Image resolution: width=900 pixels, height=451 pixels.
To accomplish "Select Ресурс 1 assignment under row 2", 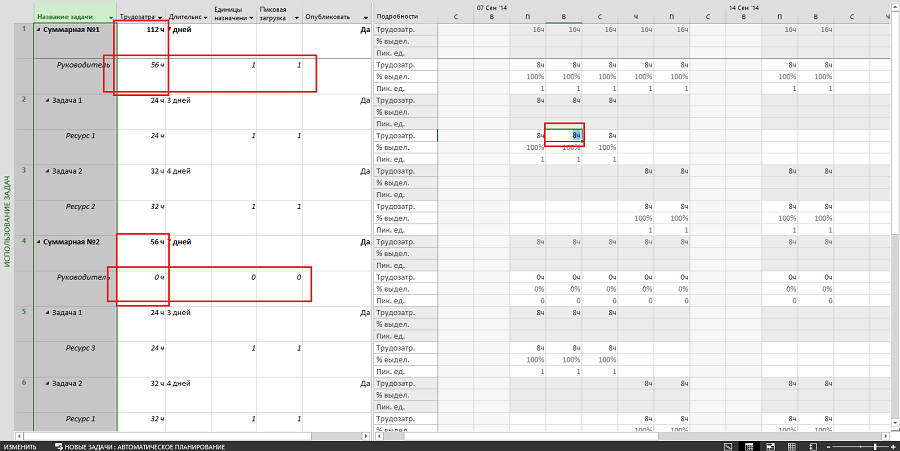I will click(x=80, y=136).
